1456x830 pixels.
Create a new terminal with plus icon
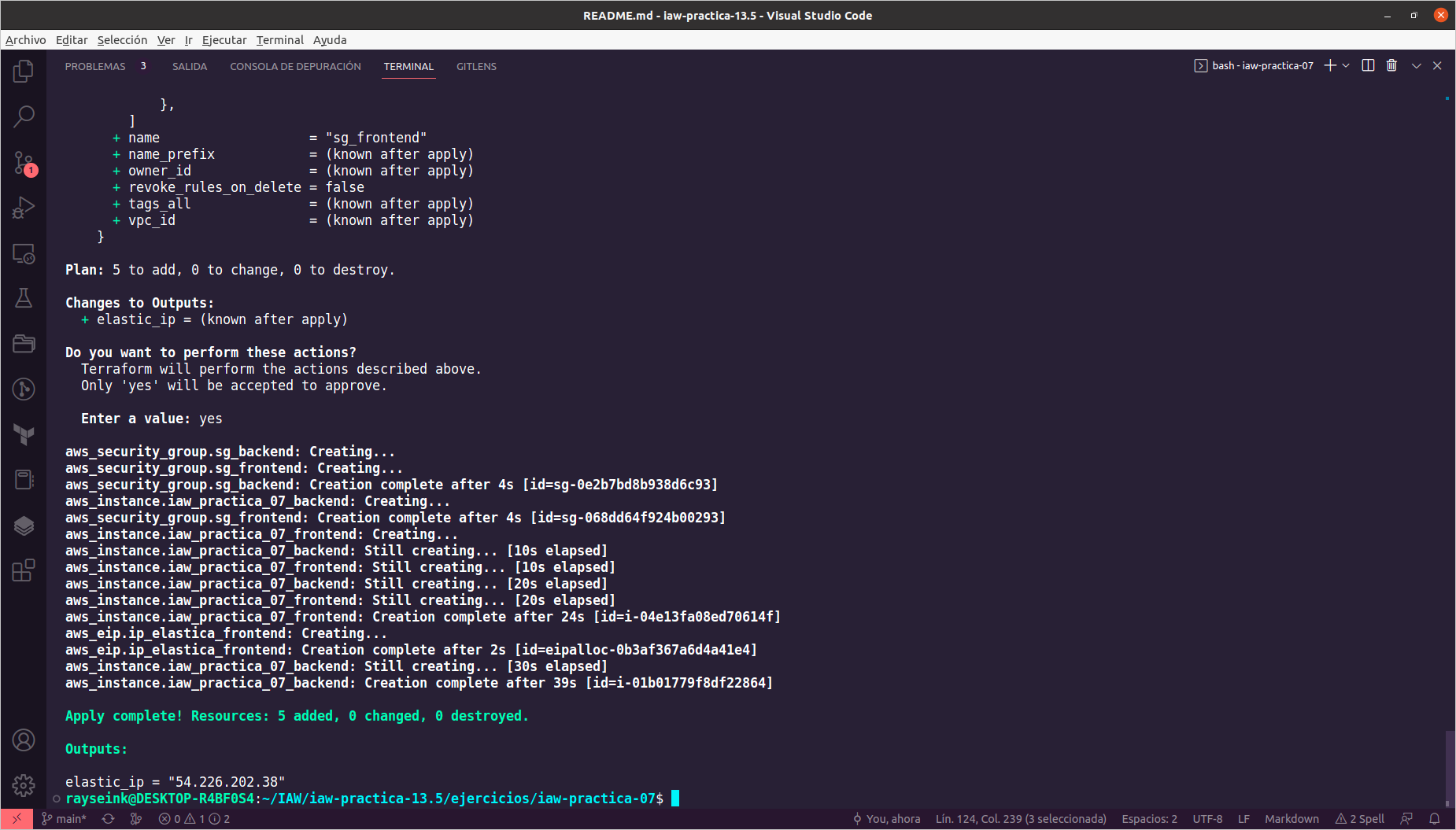pyautogui.click(x=1329, y=65)
